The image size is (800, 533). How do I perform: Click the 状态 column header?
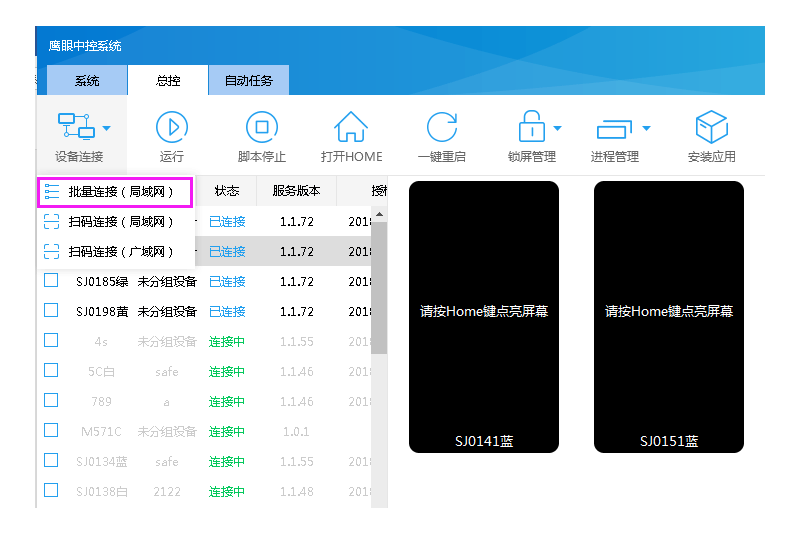[227, 191]
